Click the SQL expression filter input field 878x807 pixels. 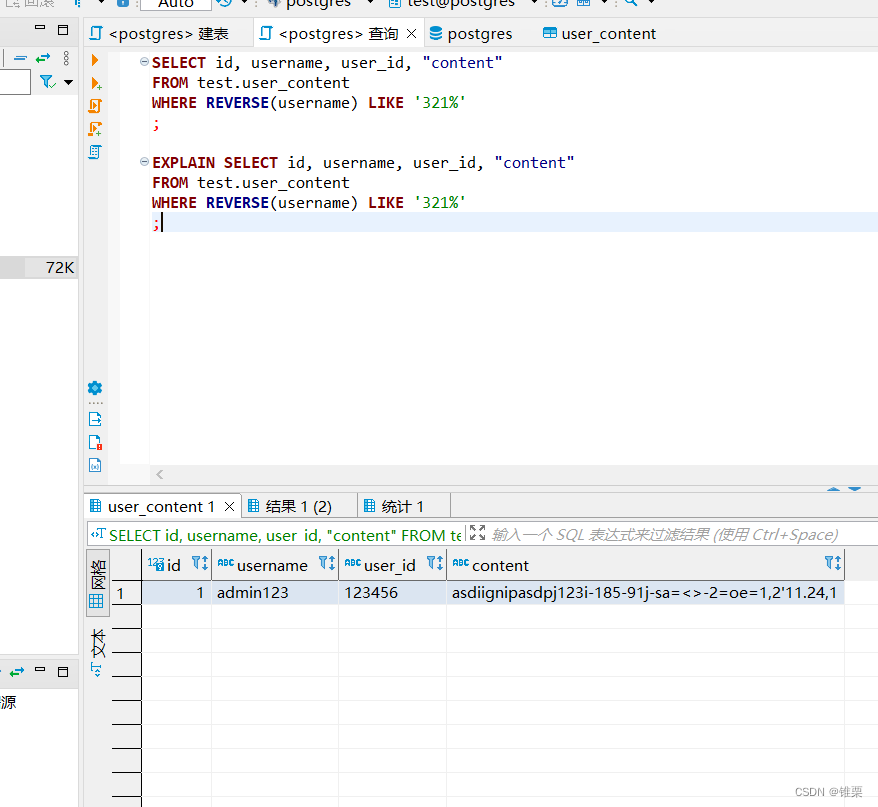[x=683, y=535]
